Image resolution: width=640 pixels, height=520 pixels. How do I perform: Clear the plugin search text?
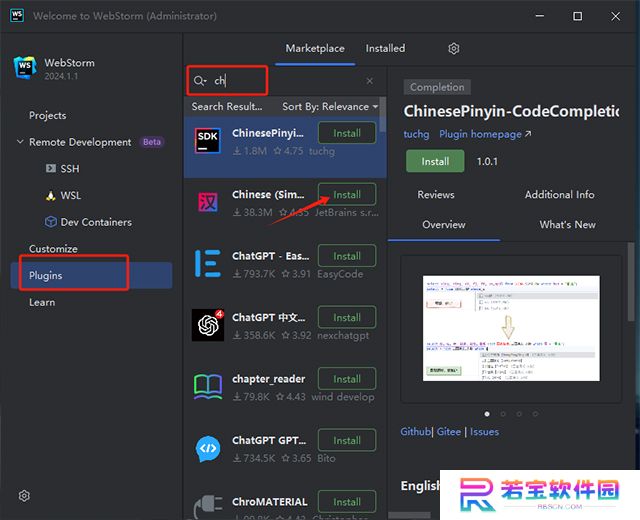coord(369,81)
